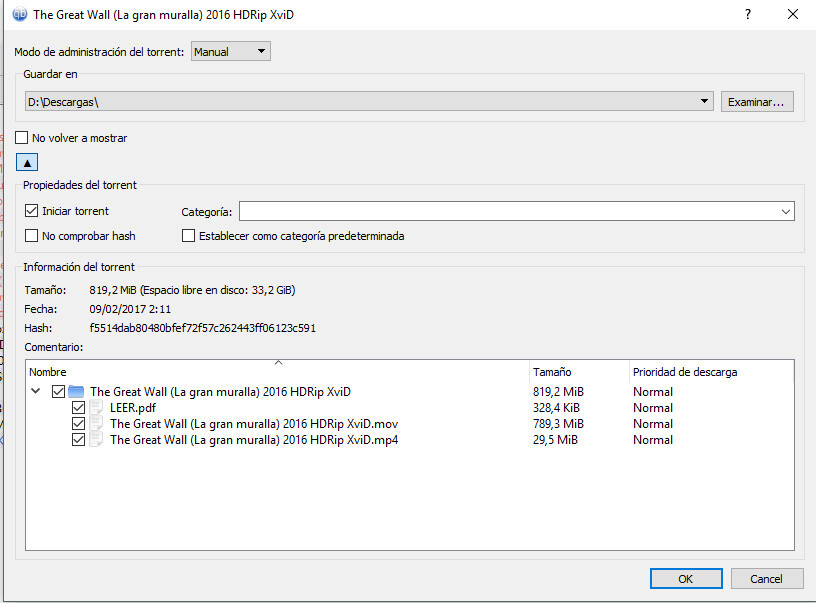Image resolution: width=816 pixels, height=603 pixels.
Task: Click Normal priority for the .mp4 file
Action: tap(653, 440)
